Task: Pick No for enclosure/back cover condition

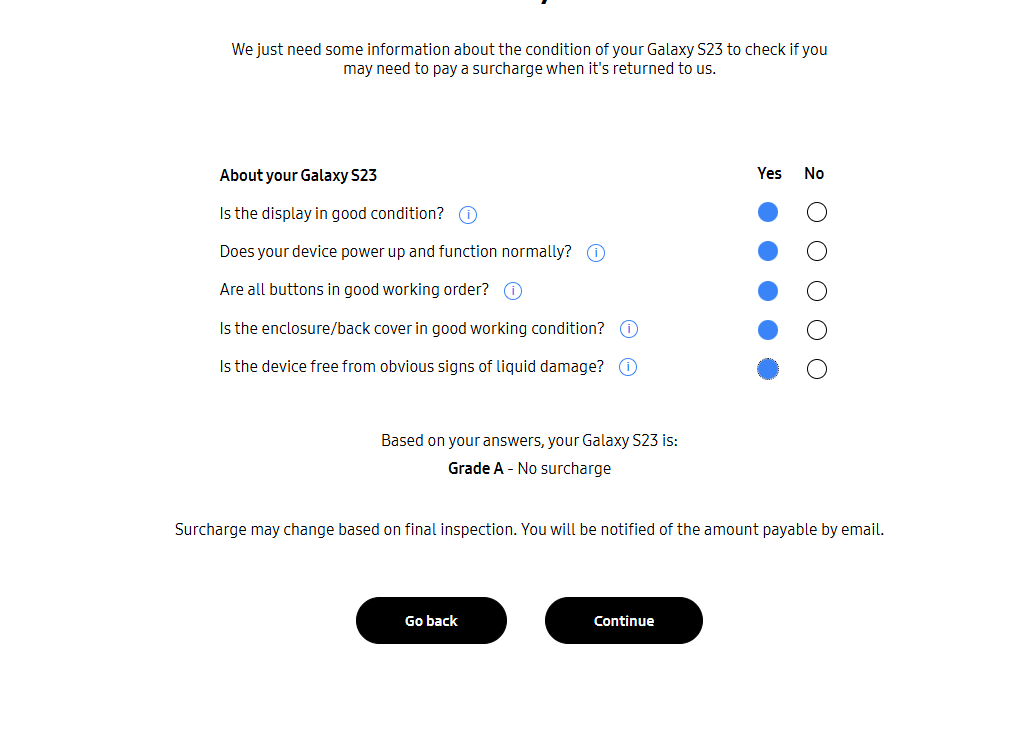Action: pos(817,330)
